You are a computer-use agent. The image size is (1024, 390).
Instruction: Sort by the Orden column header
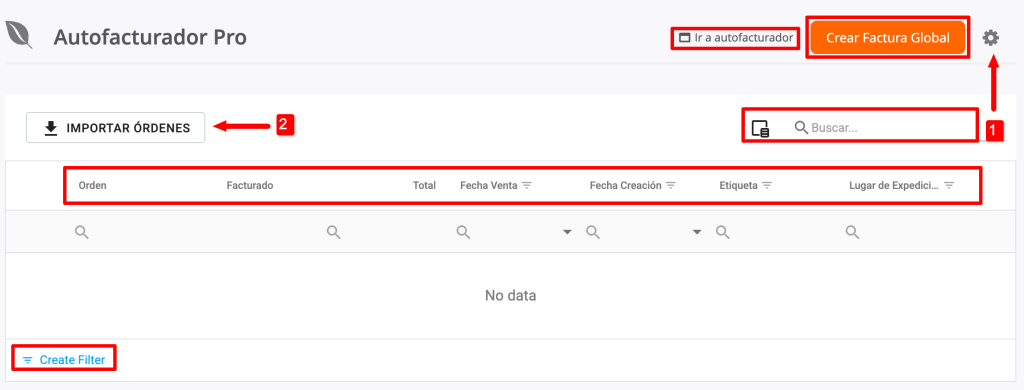point(93,186)
